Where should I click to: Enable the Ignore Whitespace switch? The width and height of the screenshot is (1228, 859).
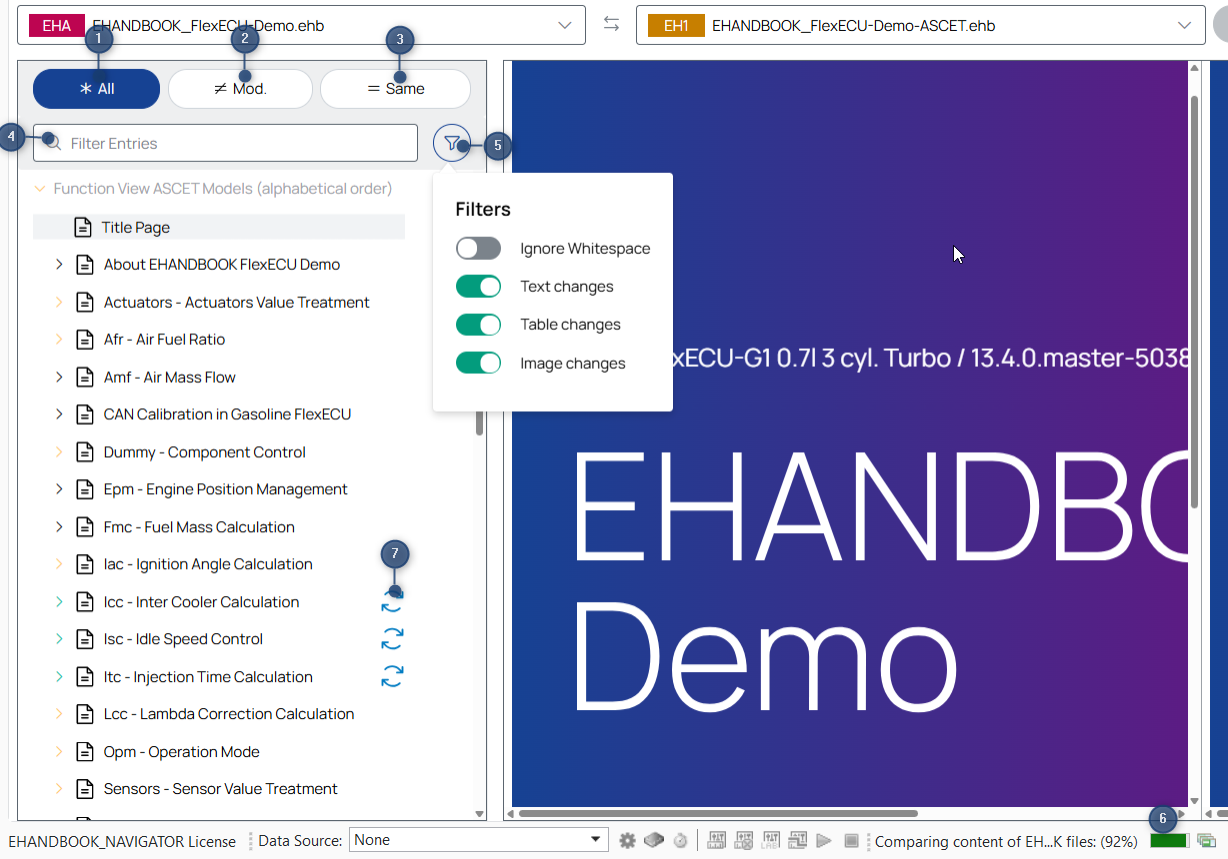pos(478,248)
